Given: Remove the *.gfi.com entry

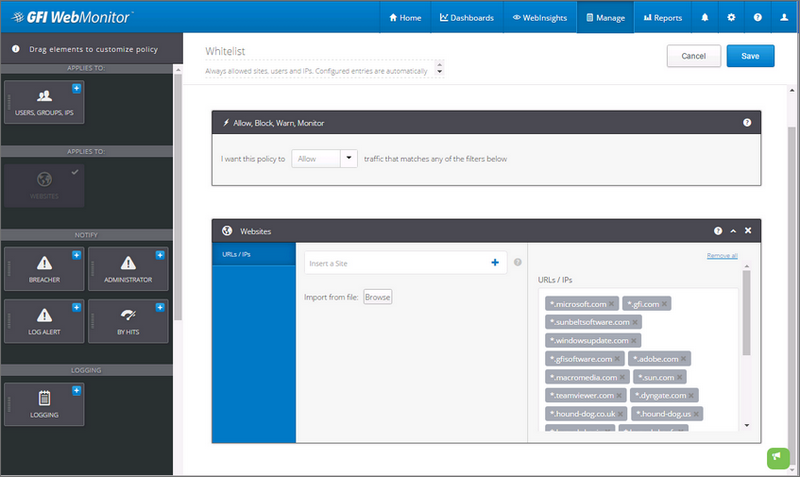Looking at the screenshot, I should click(664, 304).
